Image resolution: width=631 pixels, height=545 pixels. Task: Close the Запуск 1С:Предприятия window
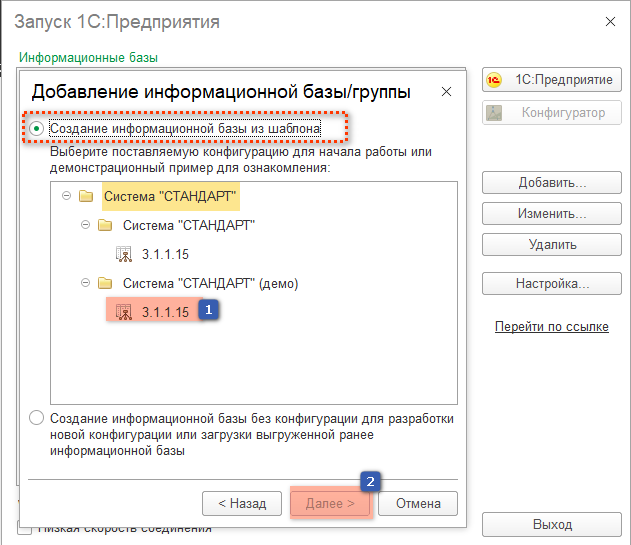610,22
